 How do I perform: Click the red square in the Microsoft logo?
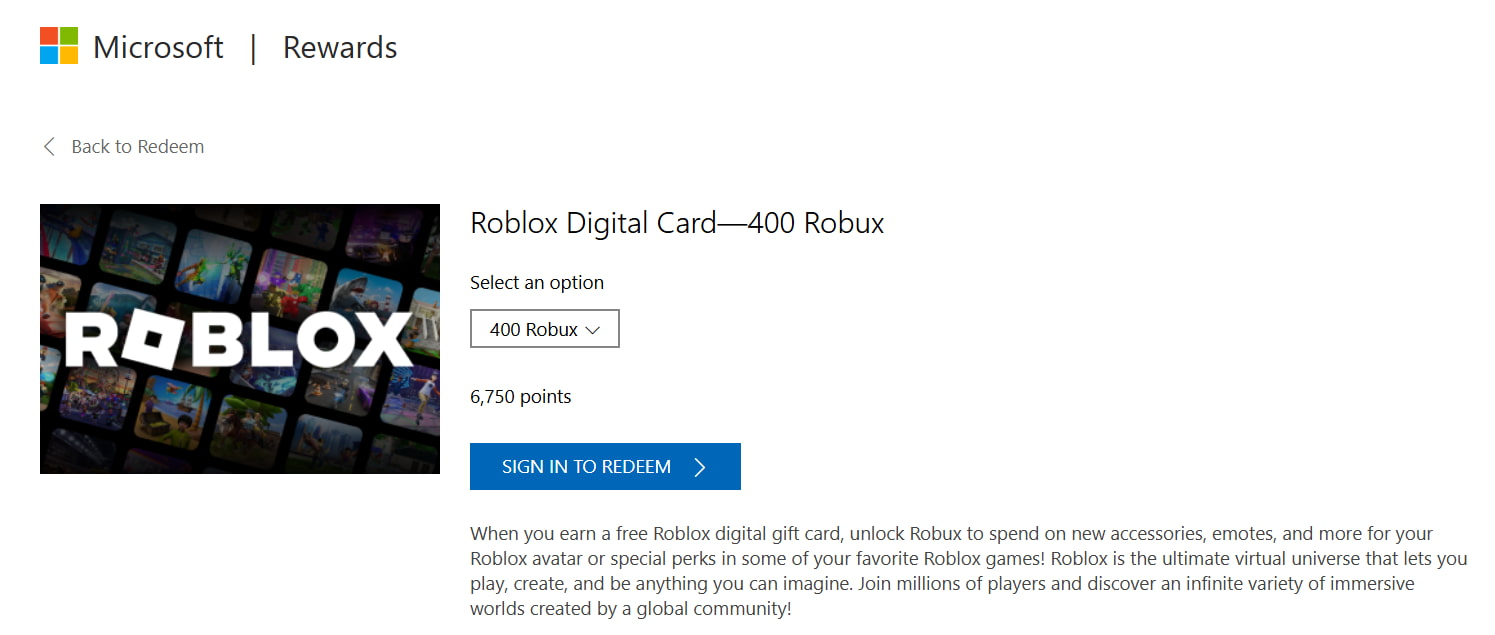pyautogui.click(x=50, y=36)
